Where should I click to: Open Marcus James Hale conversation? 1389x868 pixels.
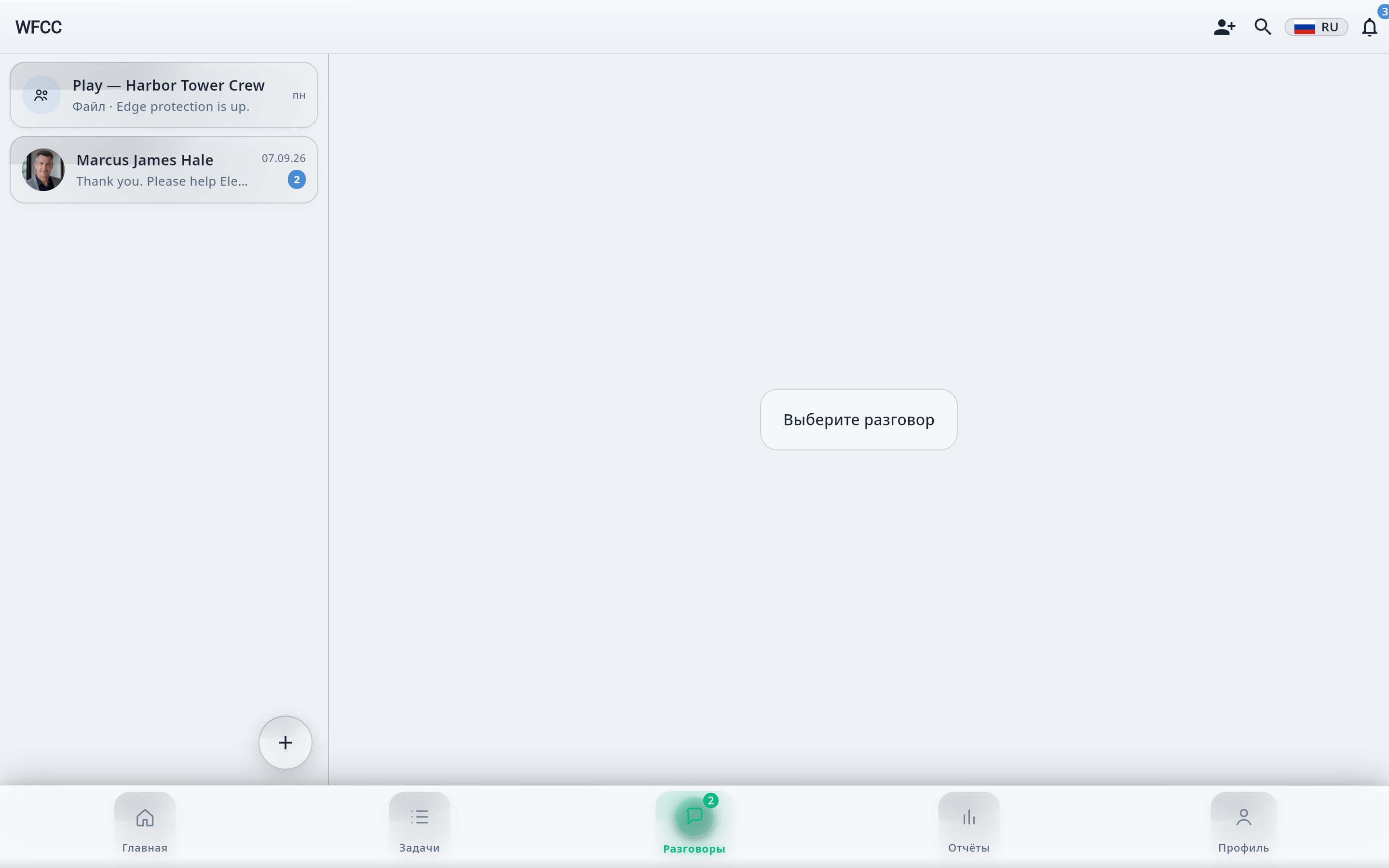[163, 169]
